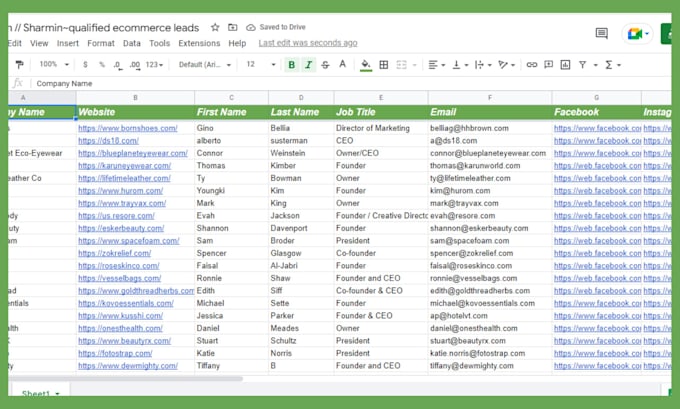Select the 'Director of Marketing' cell
The width and height of the screenshot is (680, 409).
pos(381,128)
